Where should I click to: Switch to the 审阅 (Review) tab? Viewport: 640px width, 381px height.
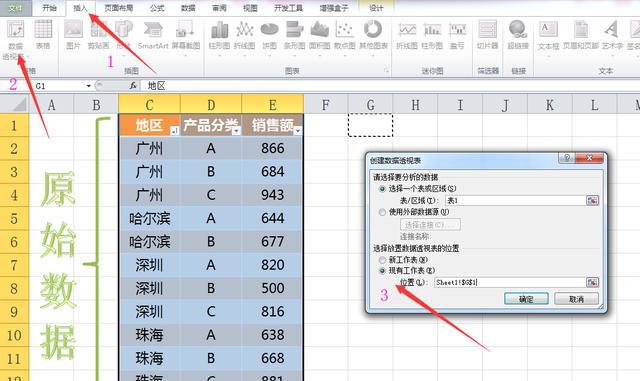click(x=219, y=8)
